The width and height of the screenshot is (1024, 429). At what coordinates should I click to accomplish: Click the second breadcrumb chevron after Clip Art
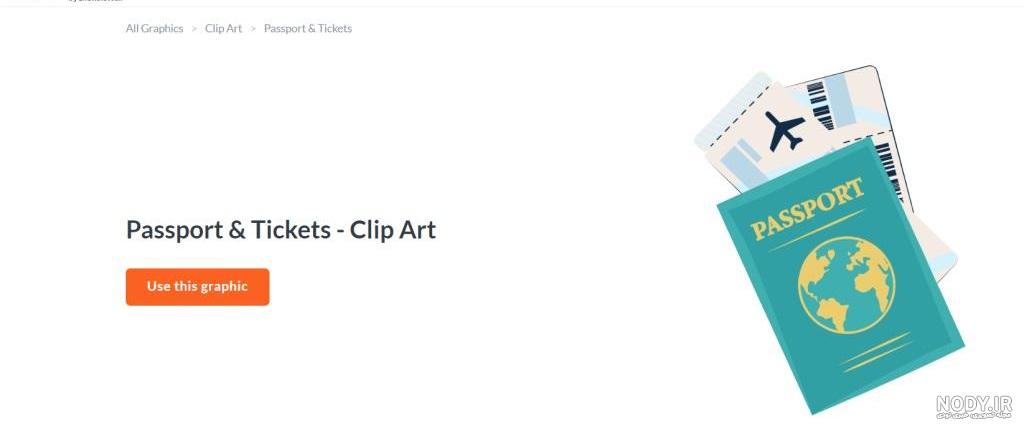[x=253, y=29]
